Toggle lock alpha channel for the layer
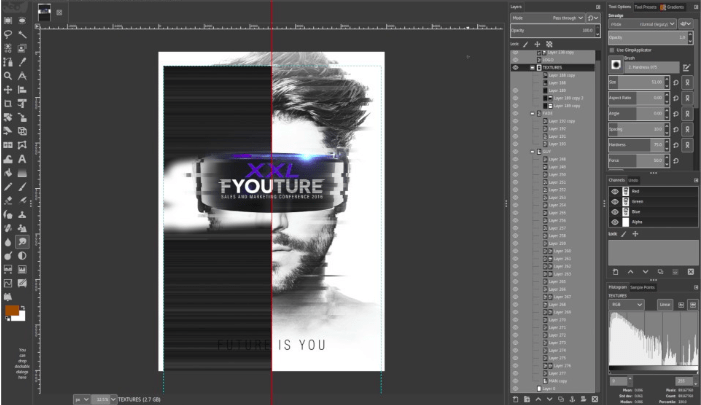Image resolution: width=701 pixels, height=405 pixels. [x=549, y=44]
